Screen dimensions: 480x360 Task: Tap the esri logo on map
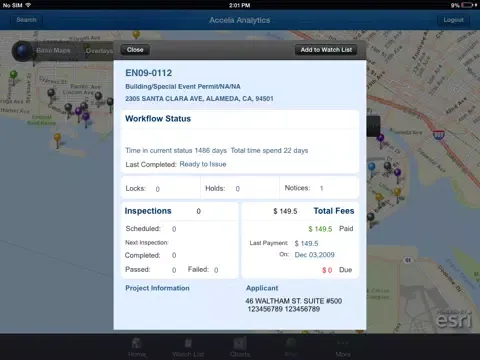[x=454, y=319]
